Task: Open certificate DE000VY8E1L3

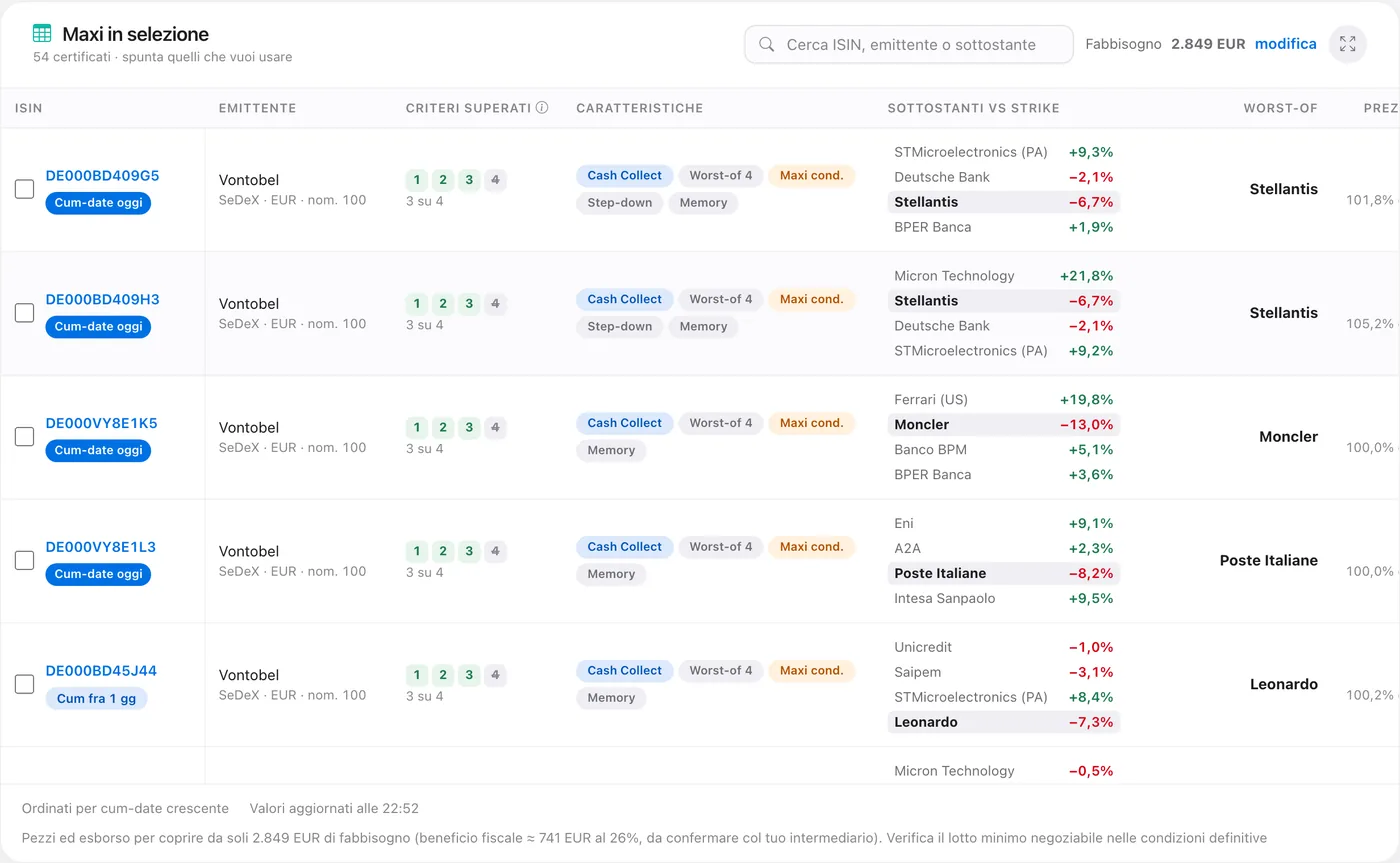Action: click(x=100, y=548)
